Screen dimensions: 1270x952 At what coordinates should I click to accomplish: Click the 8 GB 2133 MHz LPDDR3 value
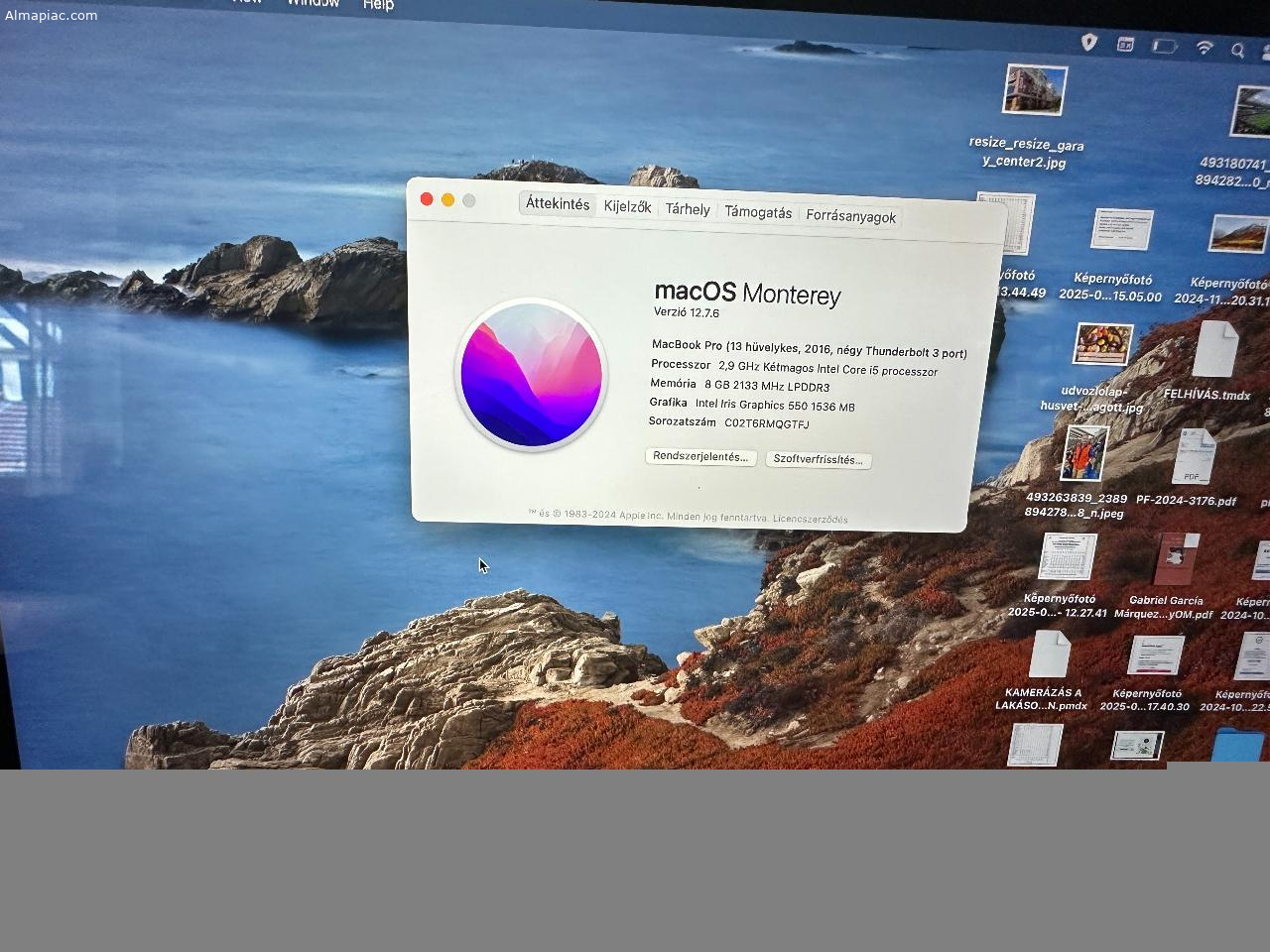767,386
